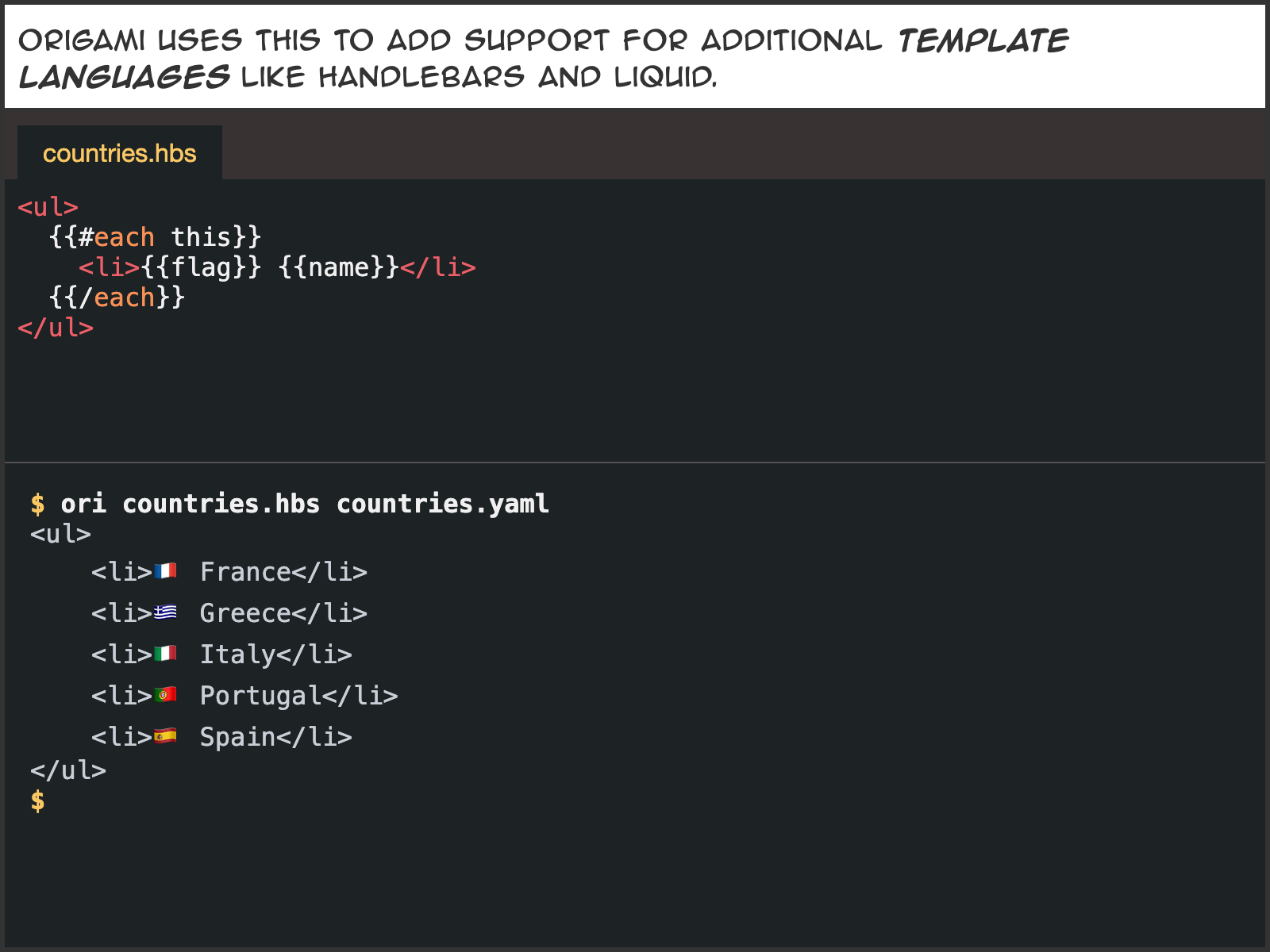The width and height of the screenshot is (1270, 952).
Task: Click the Italy flag emoji
Action: click(x=165, y=654)
